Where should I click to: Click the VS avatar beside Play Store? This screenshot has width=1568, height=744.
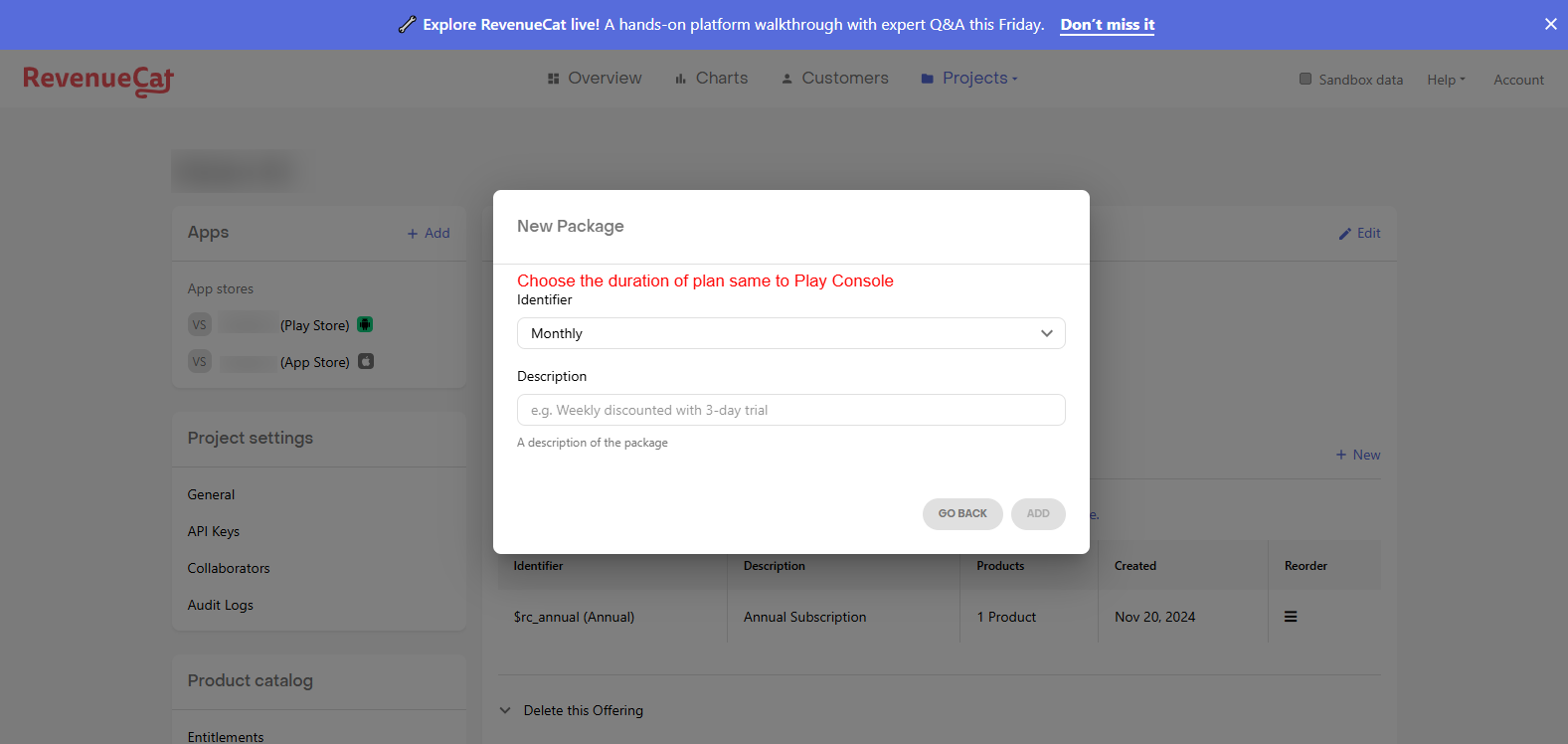point(200,324)
